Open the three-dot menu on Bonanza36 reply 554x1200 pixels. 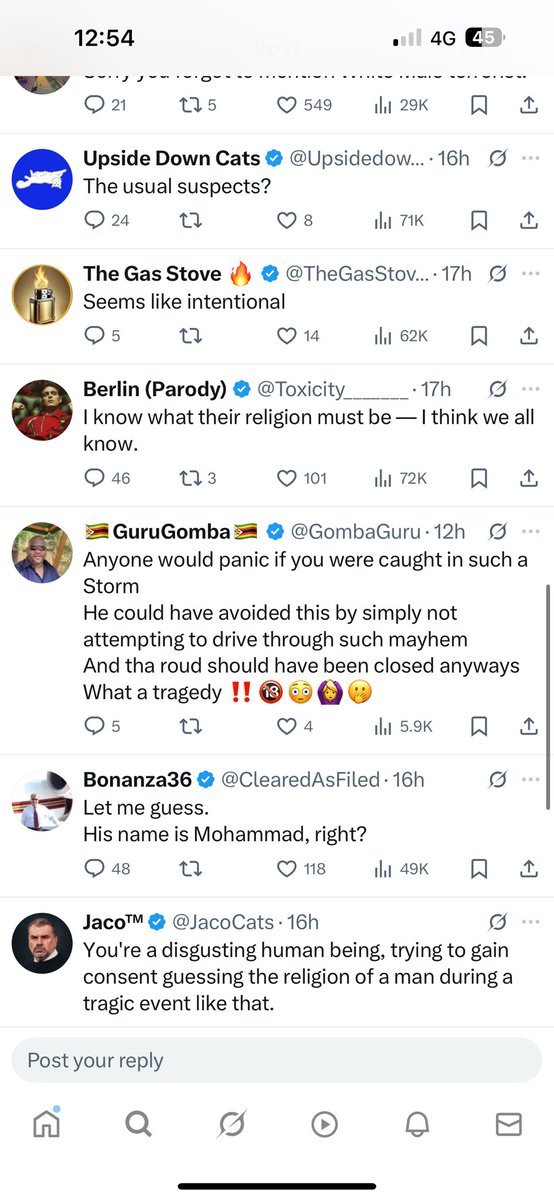click(531, 779)
